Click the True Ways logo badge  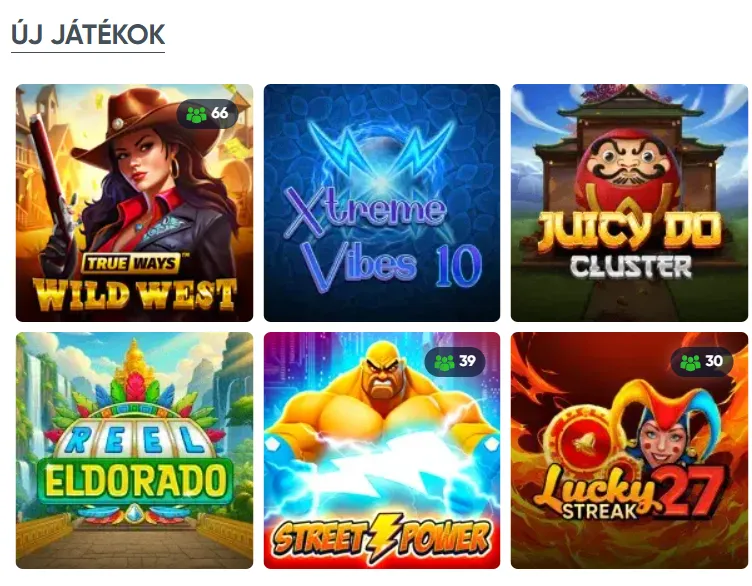132,263
